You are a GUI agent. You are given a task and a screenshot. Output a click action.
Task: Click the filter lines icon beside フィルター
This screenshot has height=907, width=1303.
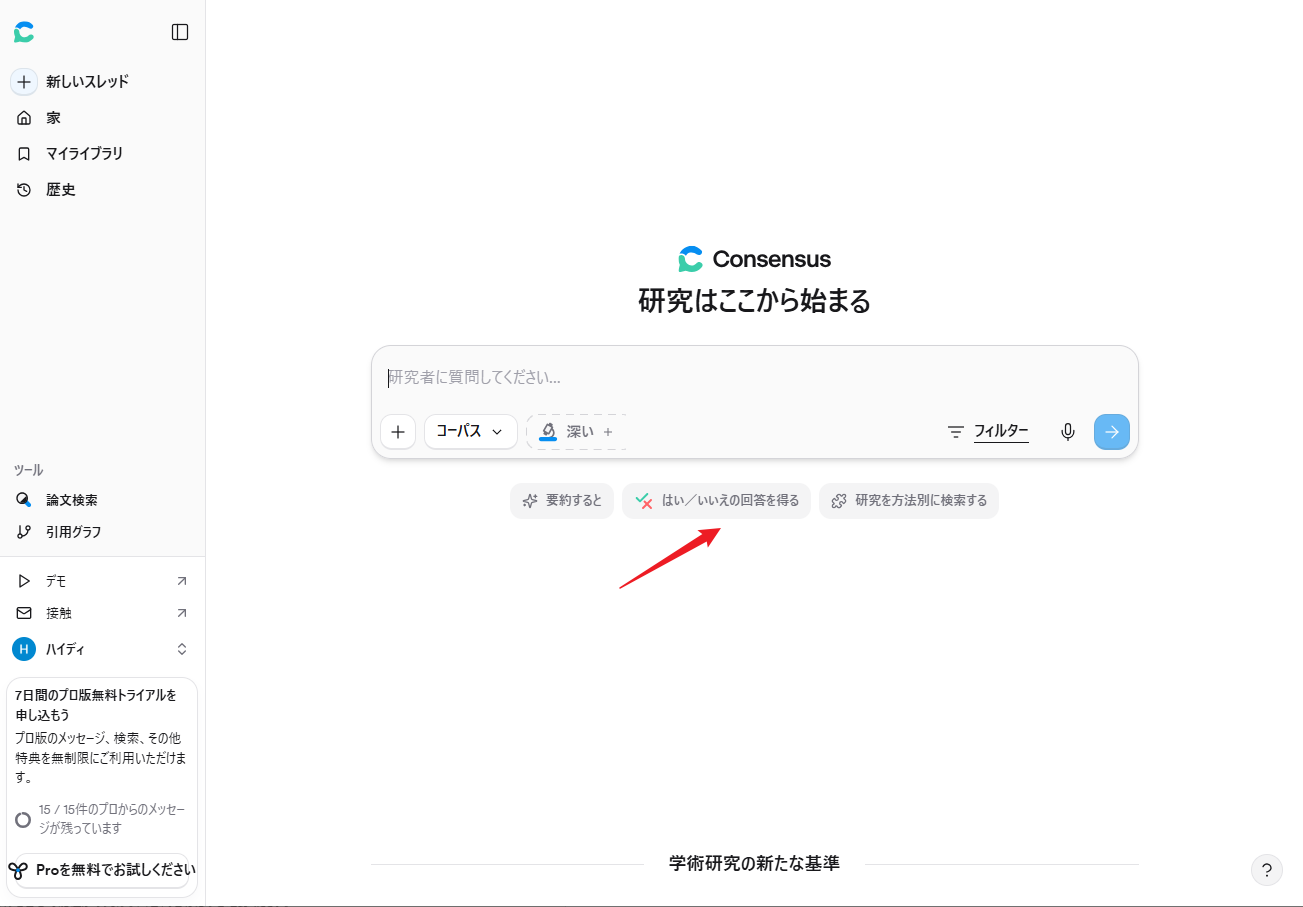tap(956, 432)
